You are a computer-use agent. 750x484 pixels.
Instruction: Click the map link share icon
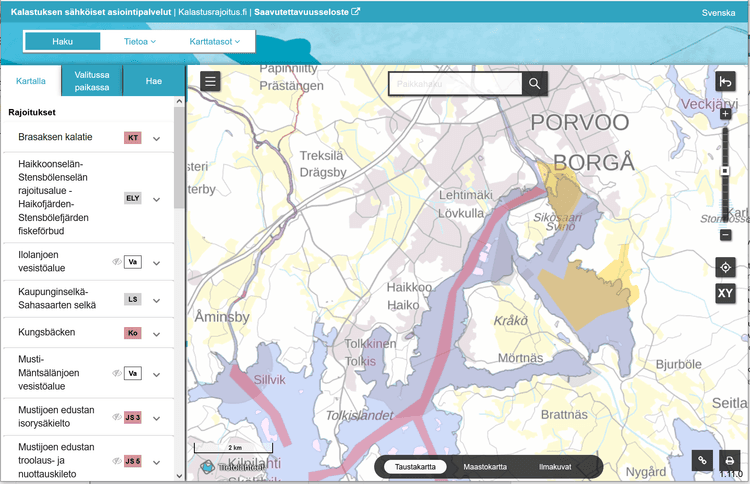703,460
